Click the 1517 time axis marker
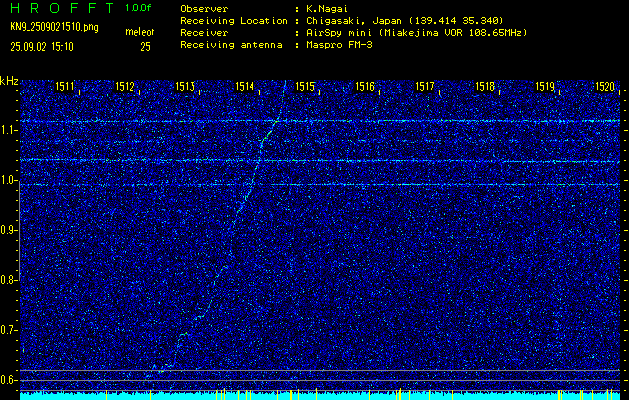629x400 pixels. 425,86
